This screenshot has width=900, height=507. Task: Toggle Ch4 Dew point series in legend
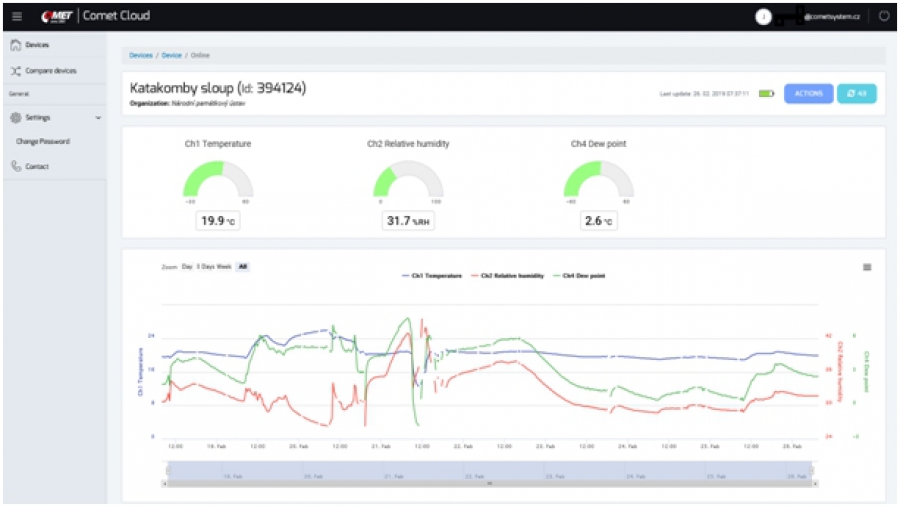click(581, 275)
